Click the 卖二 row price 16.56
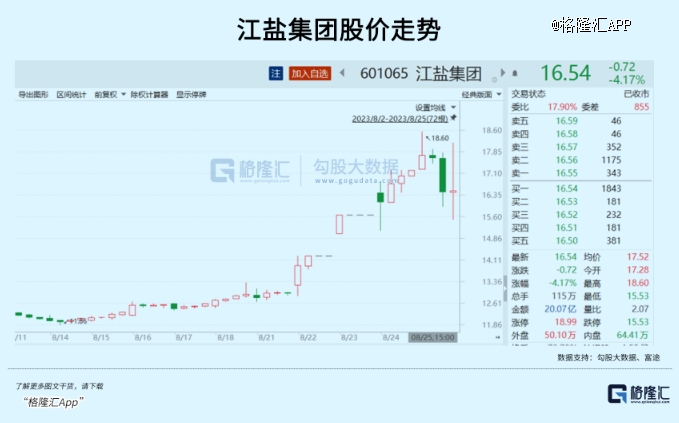Viewport: 679px width, 423px height. click(x=567, y=160)
